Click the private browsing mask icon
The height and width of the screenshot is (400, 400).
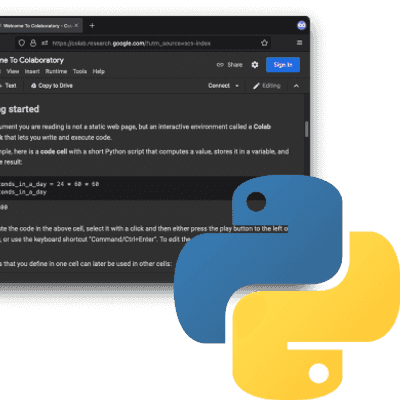click(302, 25)
